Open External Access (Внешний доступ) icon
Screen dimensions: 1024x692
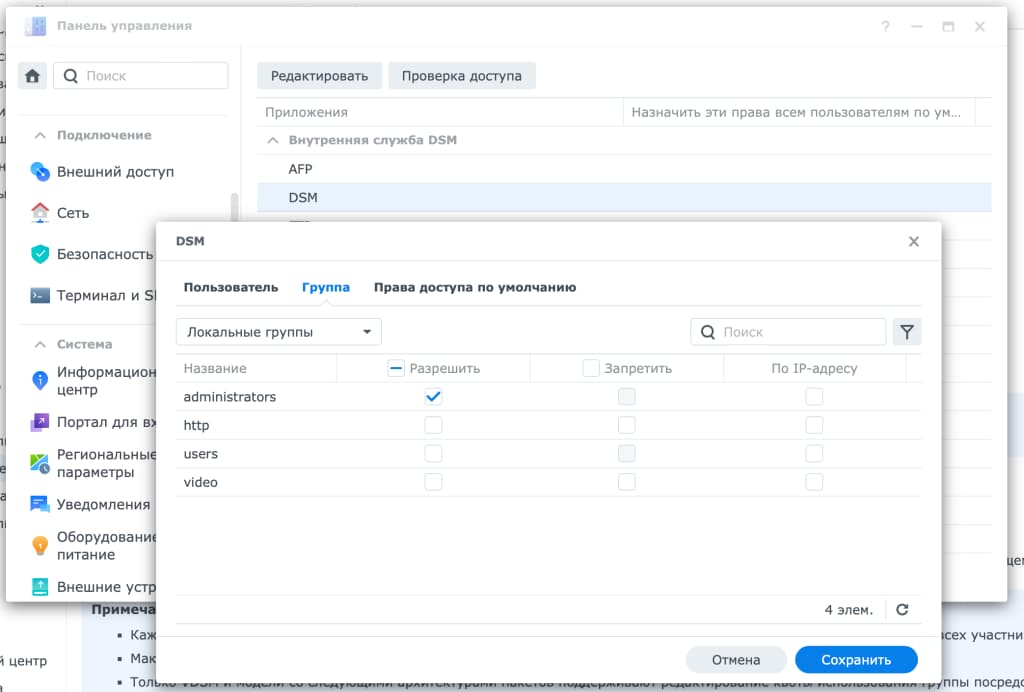click(x=40, y=172)
